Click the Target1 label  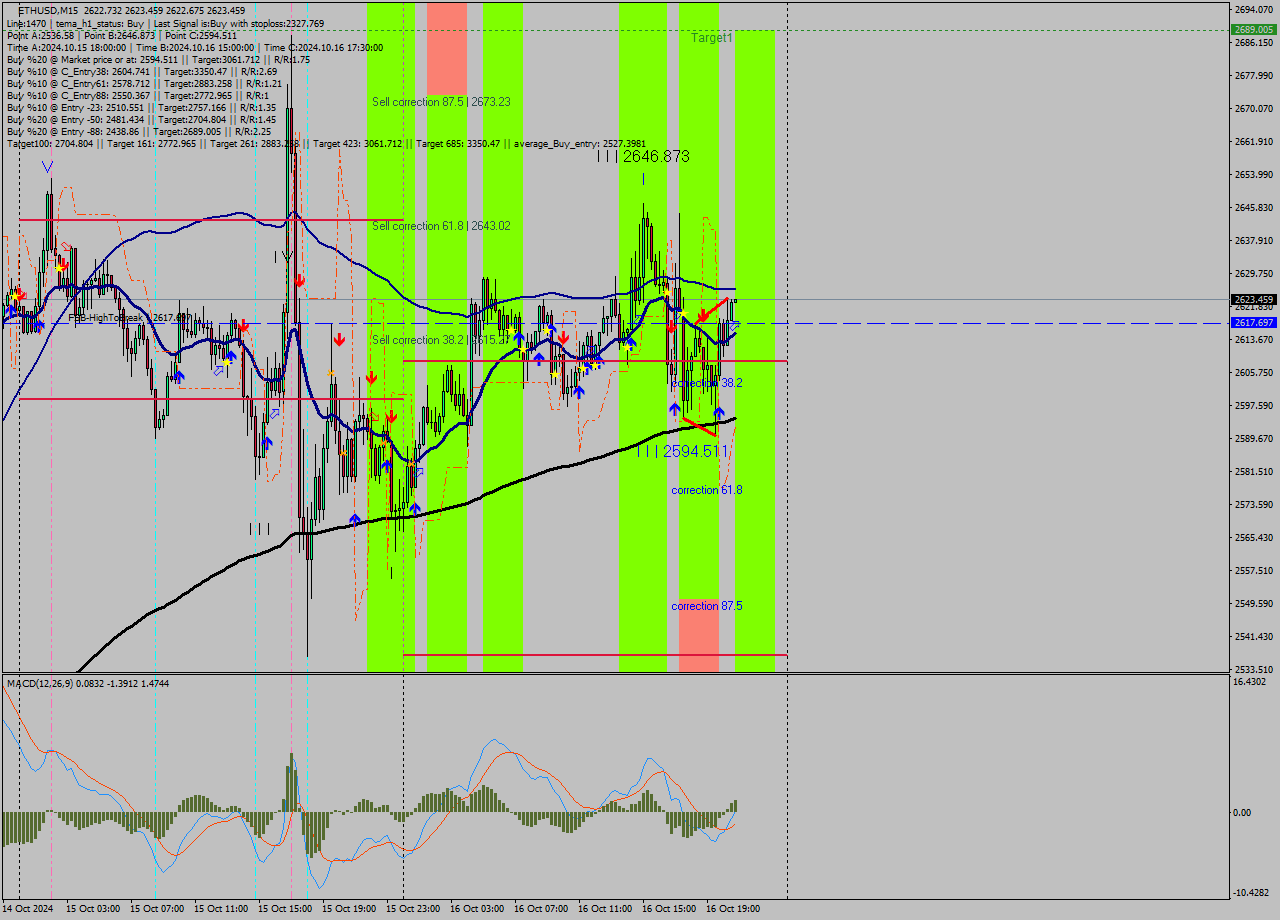coord(712,37)
